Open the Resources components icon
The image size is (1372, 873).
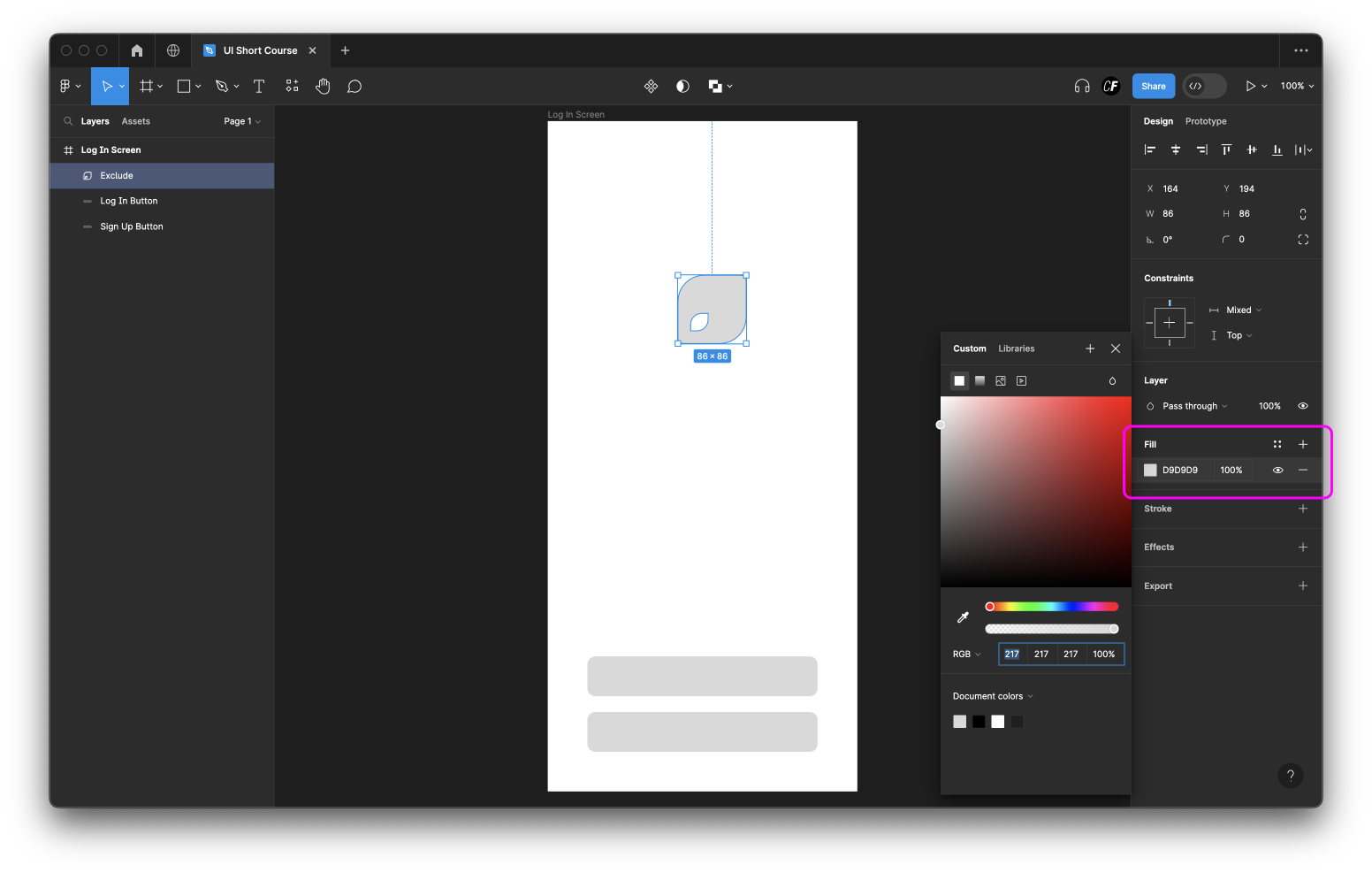[x=292, y=86]
